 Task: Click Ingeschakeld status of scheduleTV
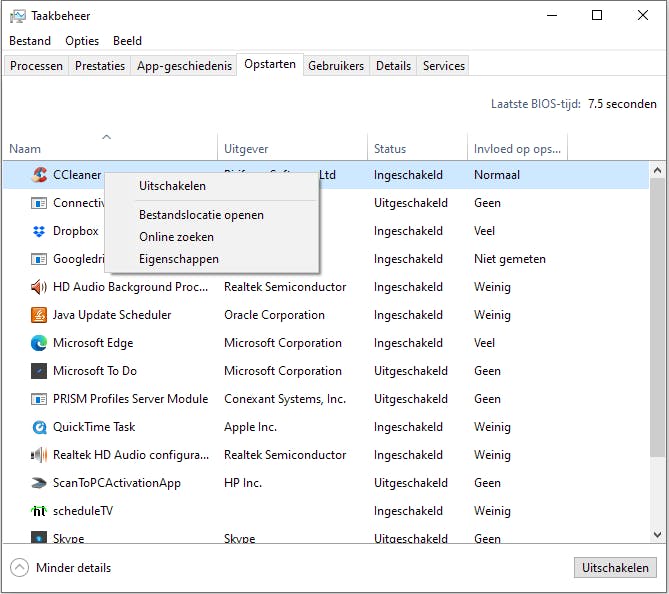coord(408,511)
